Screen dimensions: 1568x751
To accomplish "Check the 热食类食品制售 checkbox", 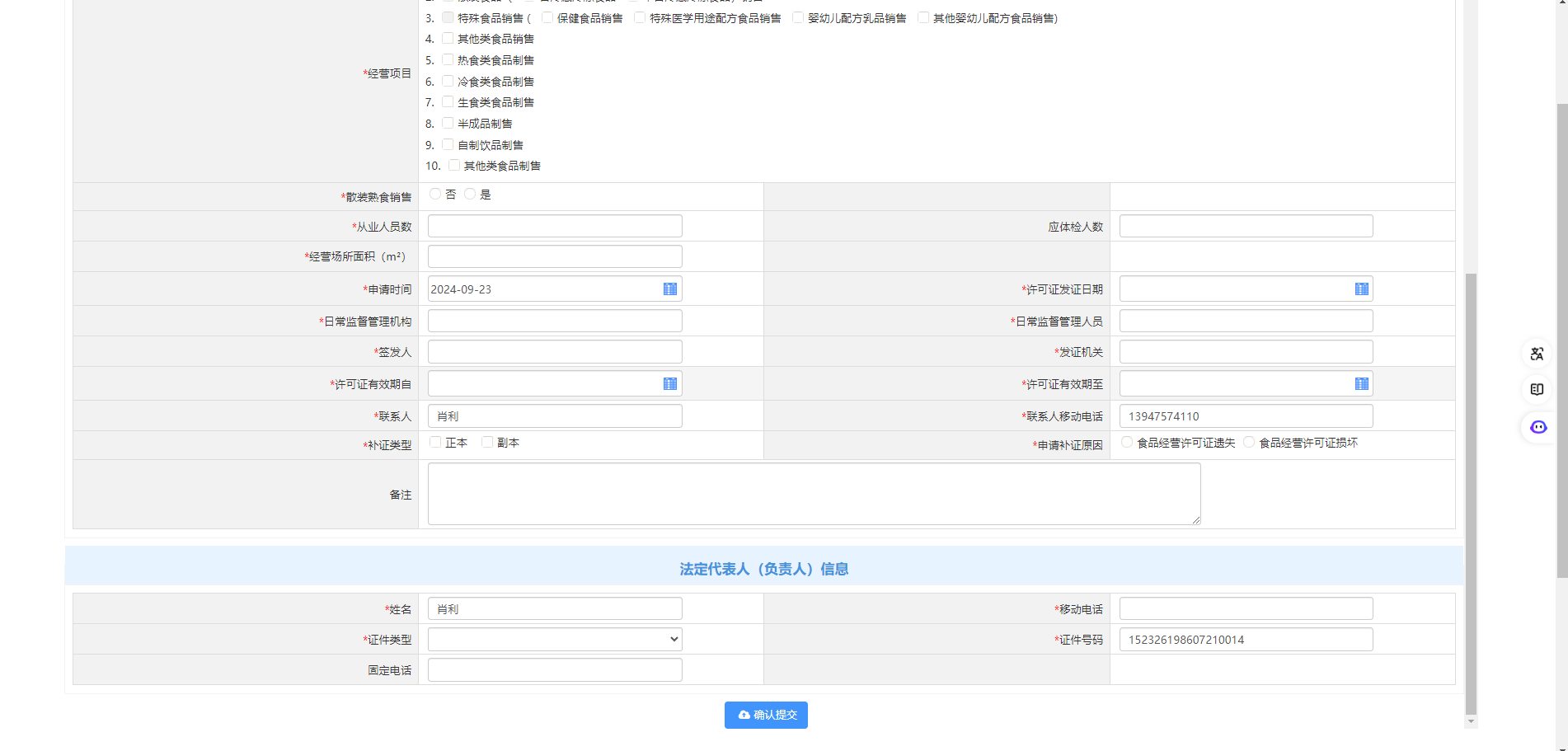I will (448, 59).
